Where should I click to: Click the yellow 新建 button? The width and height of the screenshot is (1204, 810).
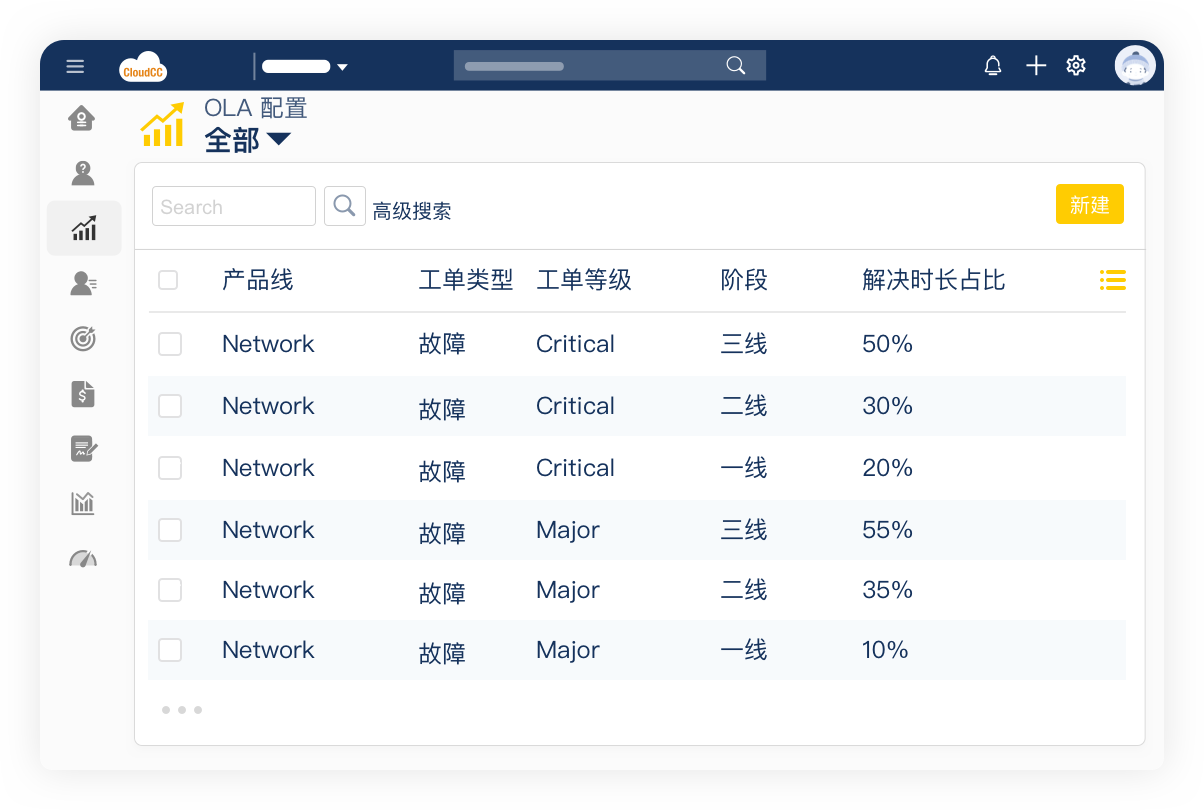coord(1089,205)
